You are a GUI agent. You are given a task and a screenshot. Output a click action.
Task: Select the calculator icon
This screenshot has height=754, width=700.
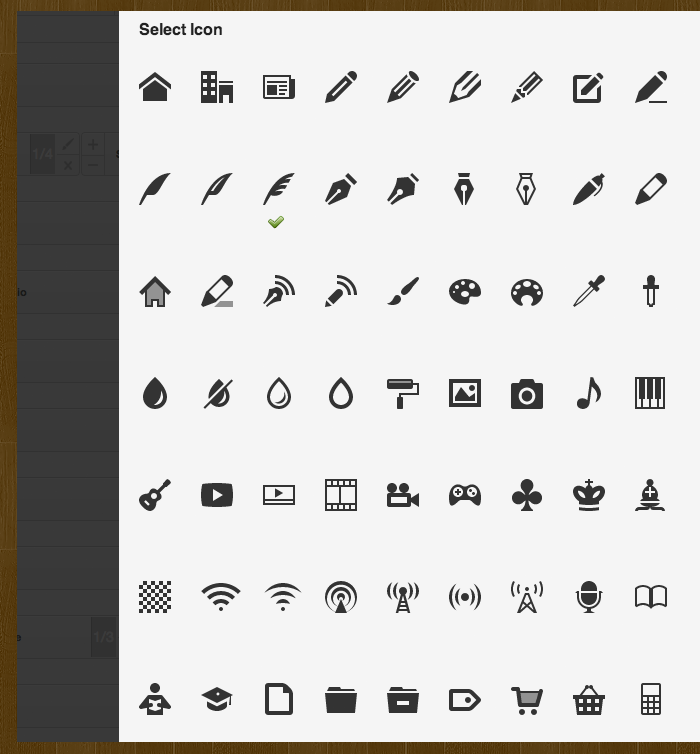tap(650, 699)
